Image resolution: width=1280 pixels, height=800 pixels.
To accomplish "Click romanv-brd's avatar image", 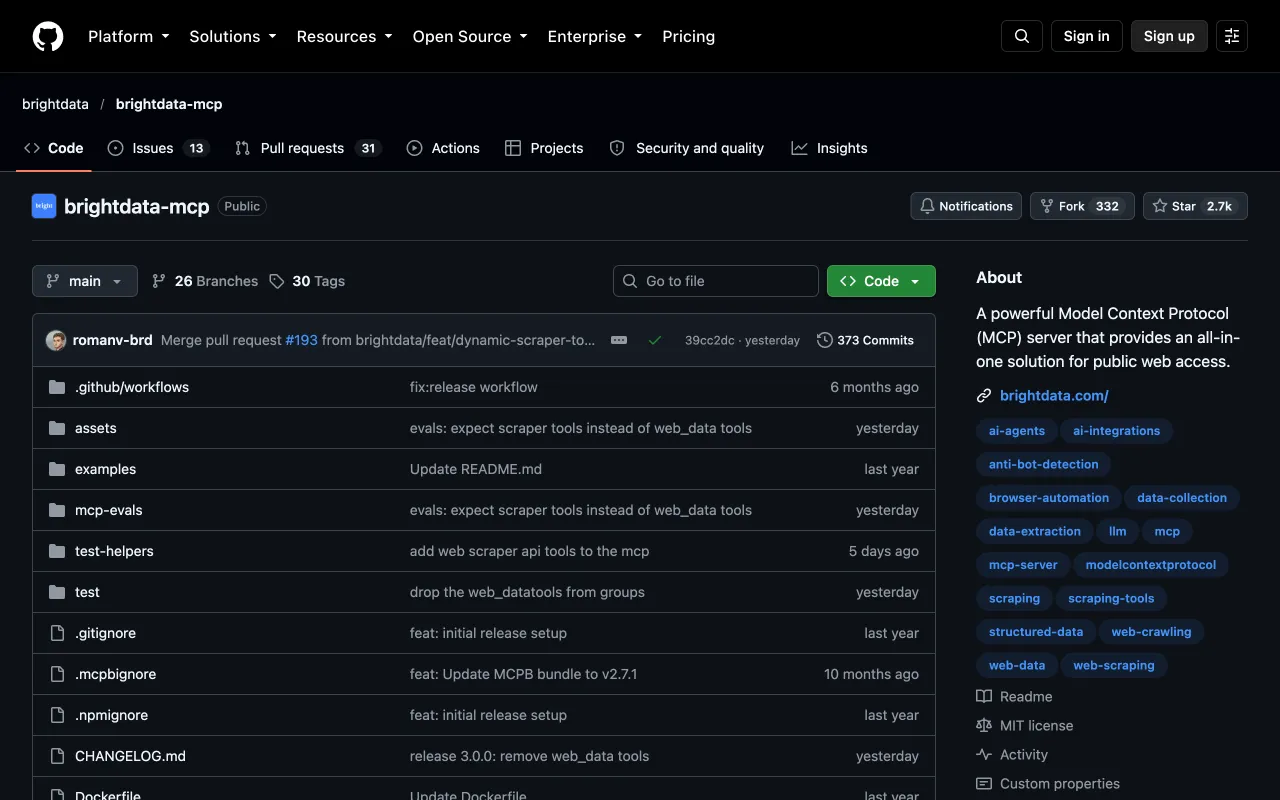I will coord(56,340).
